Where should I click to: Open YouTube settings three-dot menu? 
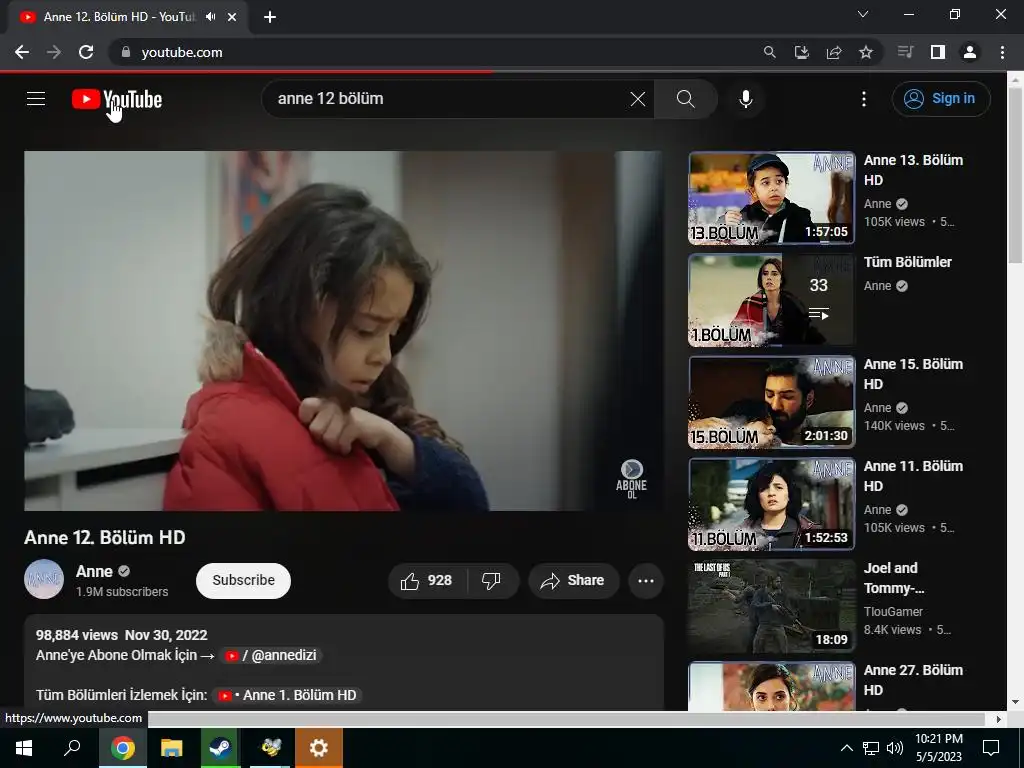click(863, 99)
